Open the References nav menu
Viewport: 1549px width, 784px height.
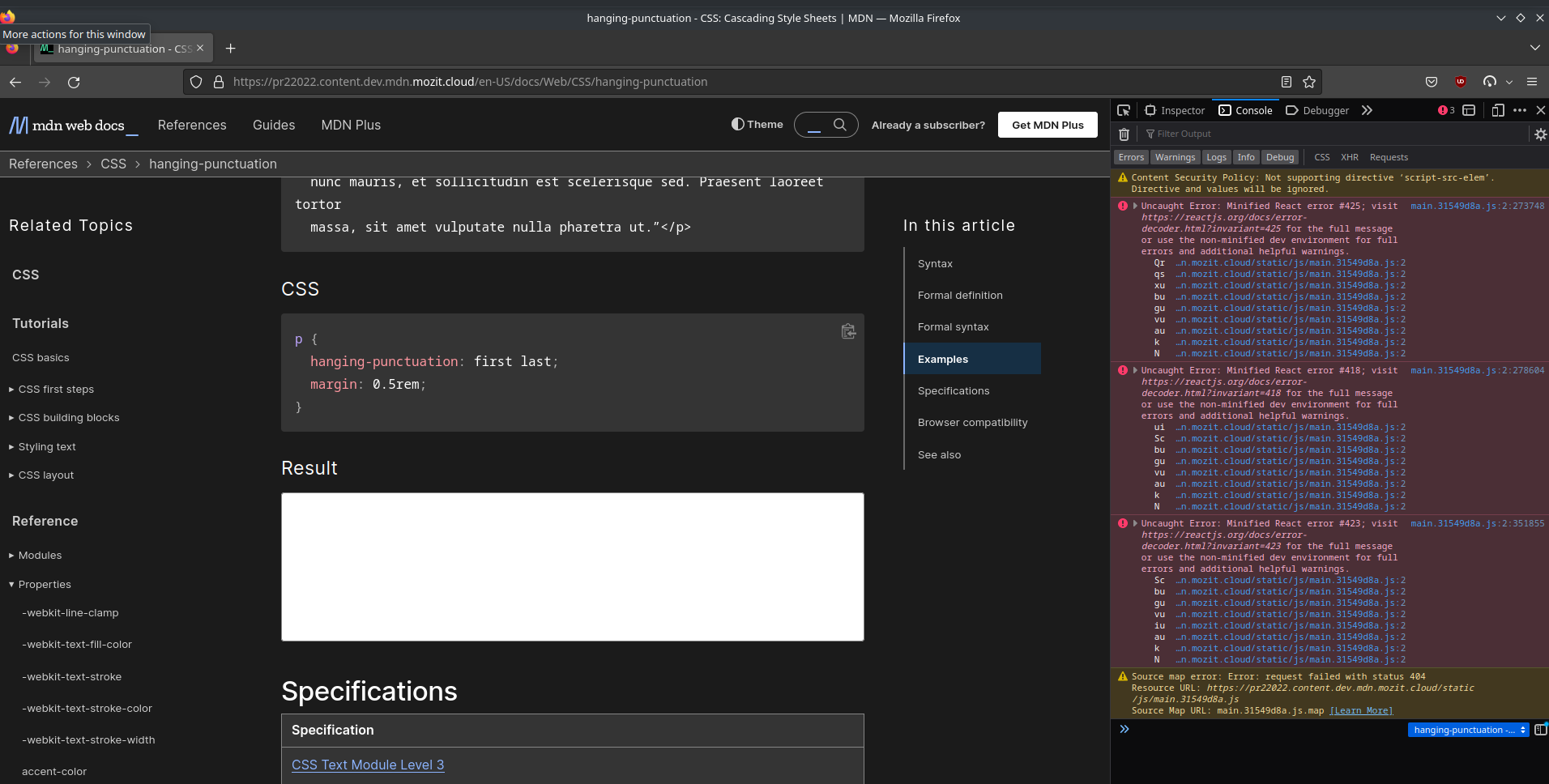192,125
